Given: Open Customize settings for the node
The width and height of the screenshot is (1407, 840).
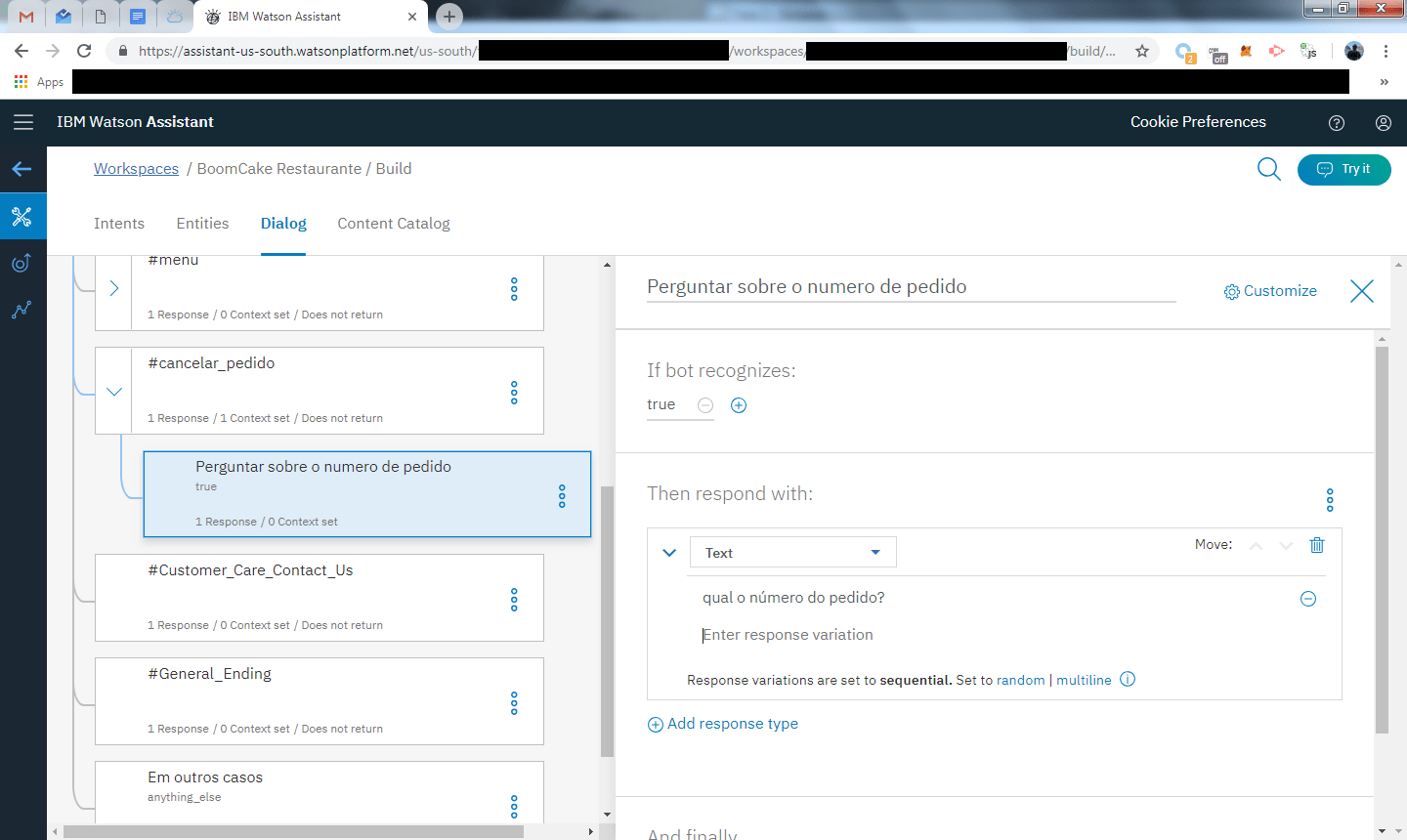Looking at the screenshot, I should tap(1270, 291).
